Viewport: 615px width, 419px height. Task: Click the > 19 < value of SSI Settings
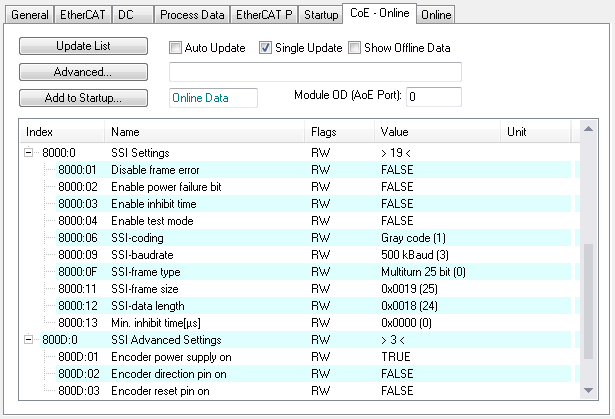396,153
